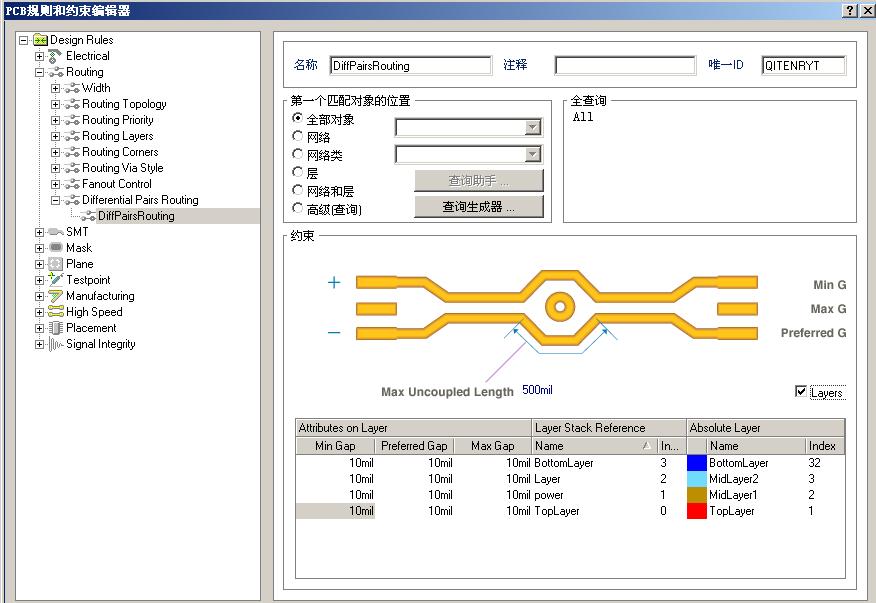Click the Routing Priority rule icon
This screenshot has height=603, width=876.
click(x=72, y=120)
